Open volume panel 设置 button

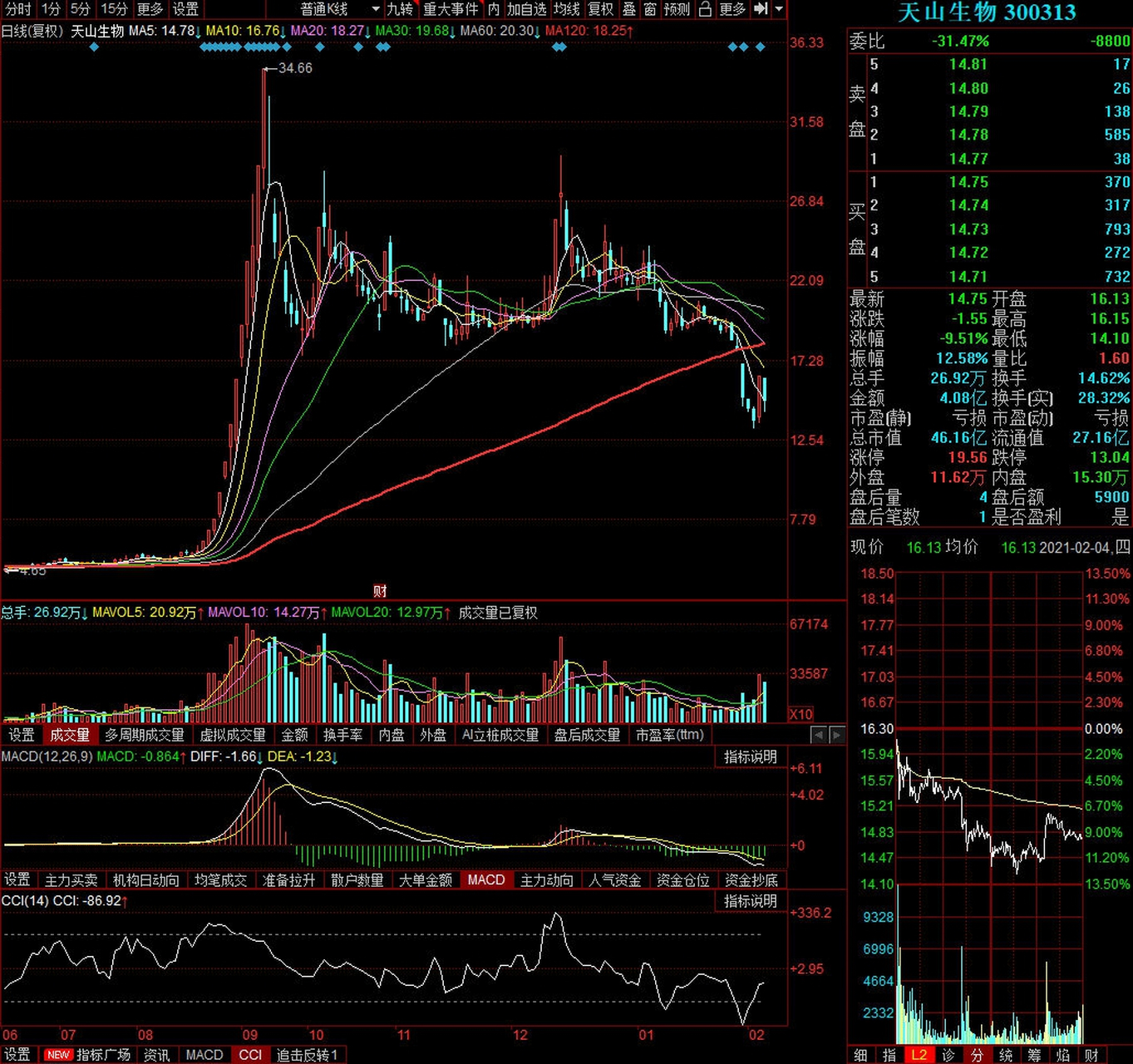click(x=22, y=735)
